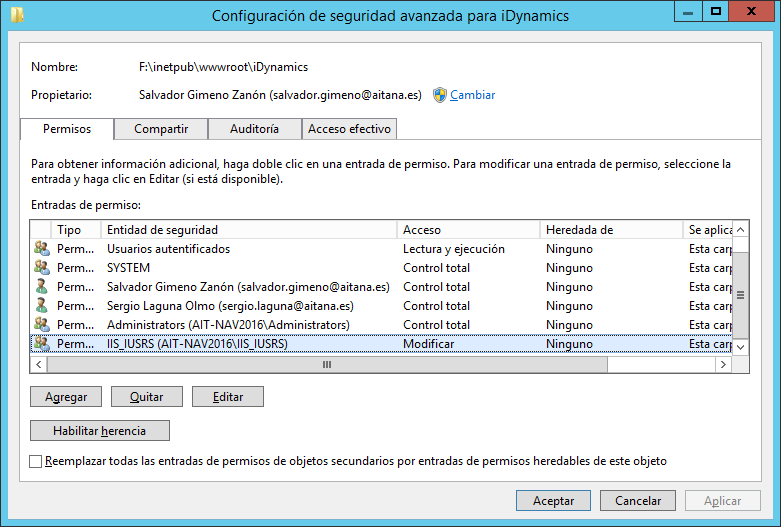Select the Salvador Gimeno Zanón permission entry
The width and height of the screenshot is (781, 527).
point(381,286)
